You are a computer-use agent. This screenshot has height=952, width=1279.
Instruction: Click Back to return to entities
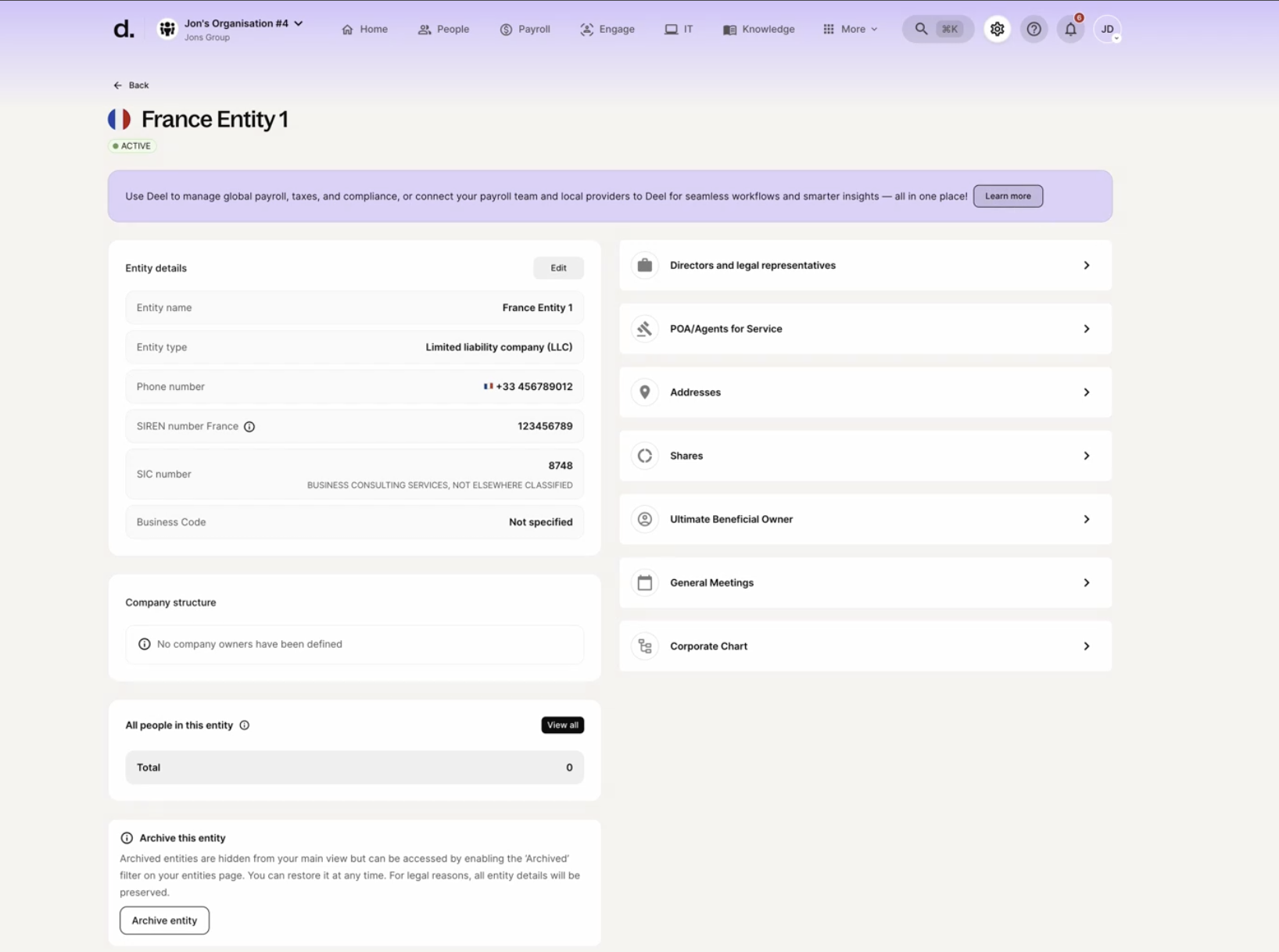point(131,85)
